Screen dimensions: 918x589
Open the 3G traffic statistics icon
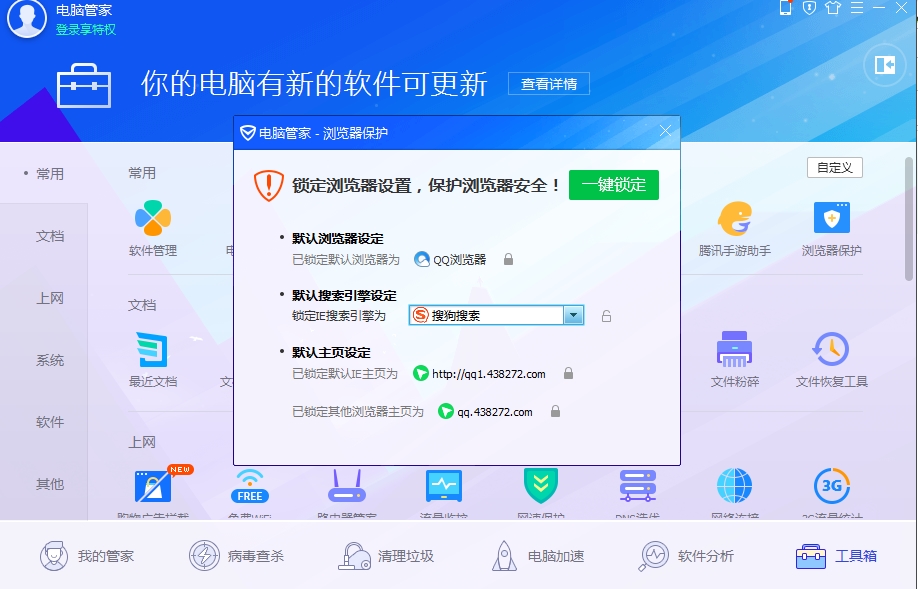tap(832, 486)
